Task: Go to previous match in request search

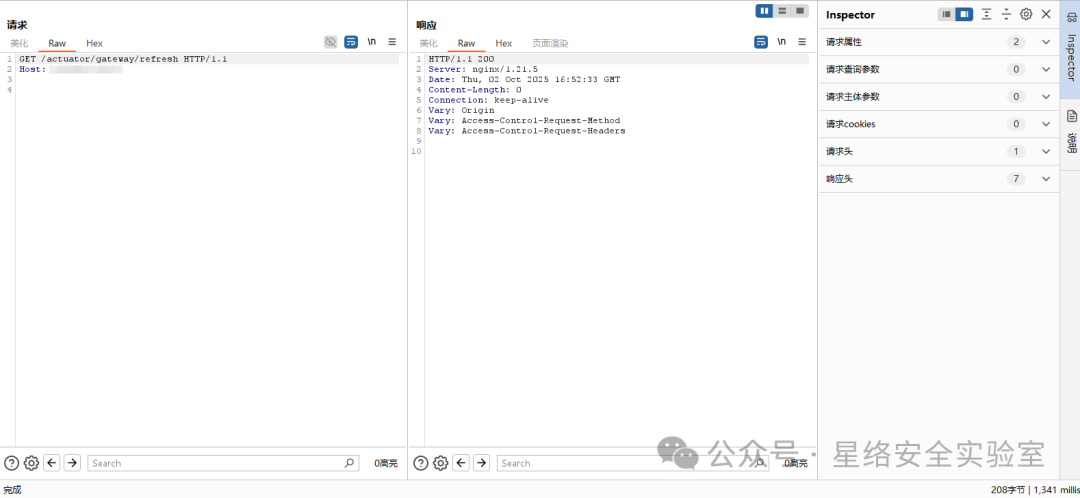Action: point(52,463)
